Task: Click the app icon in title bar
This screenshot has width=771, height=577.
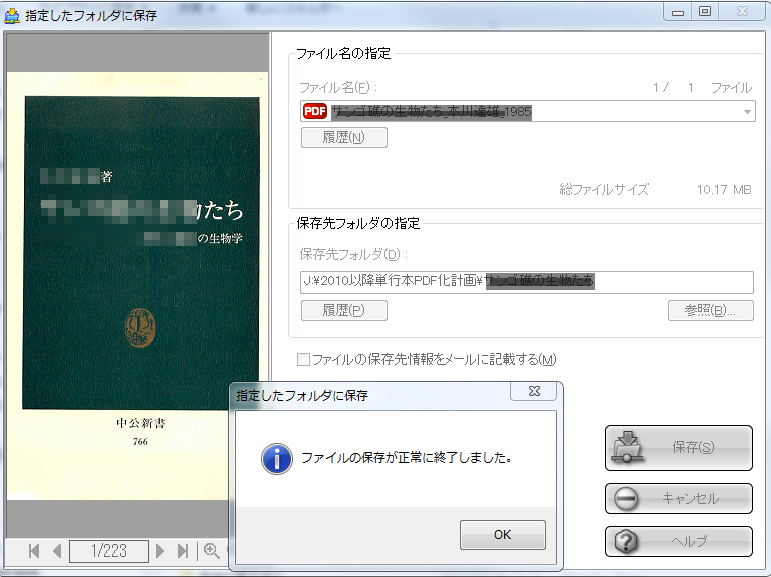Action: [11, 15]
